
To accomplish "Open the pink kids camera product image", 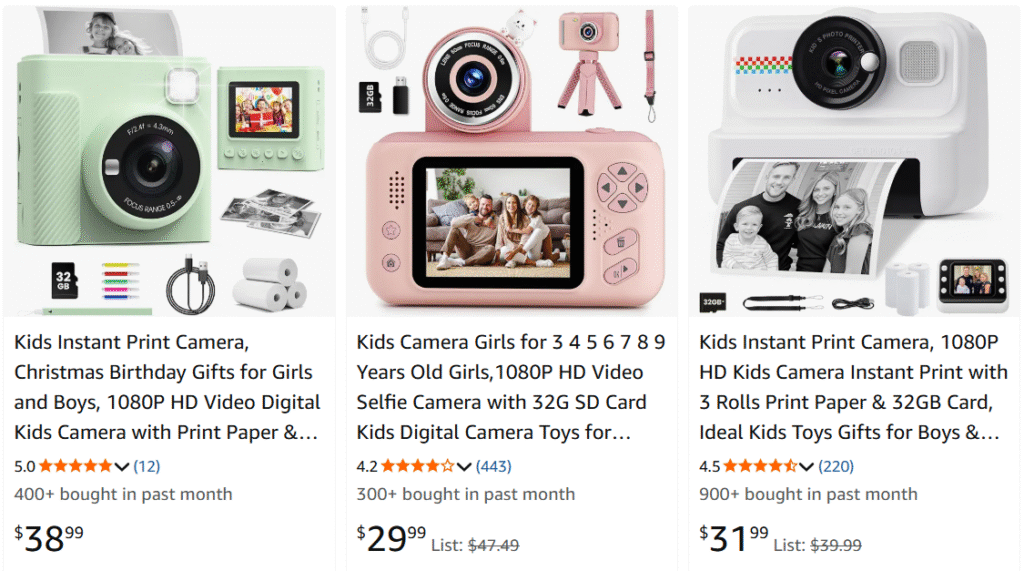I will point(511,160).
